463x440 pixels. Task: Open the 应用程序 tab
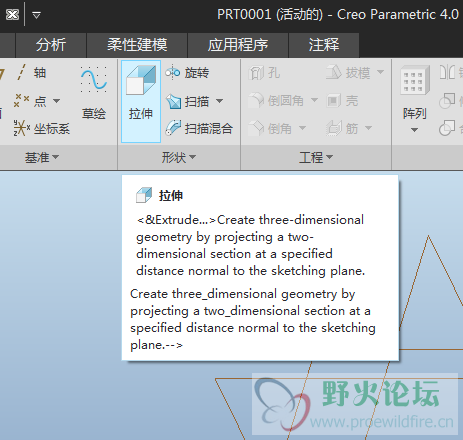coord(238,45)
